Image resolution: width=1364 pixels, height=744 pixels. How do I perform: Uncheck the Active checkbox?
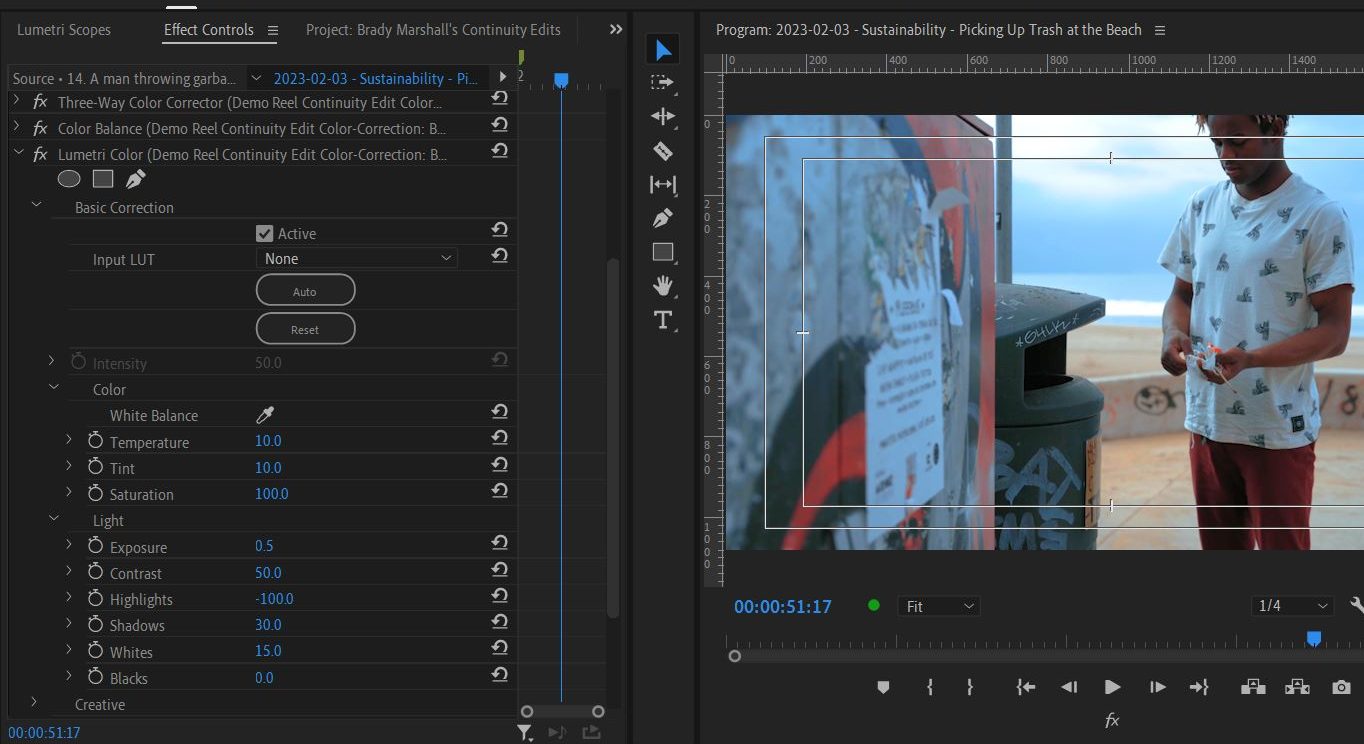264,233
